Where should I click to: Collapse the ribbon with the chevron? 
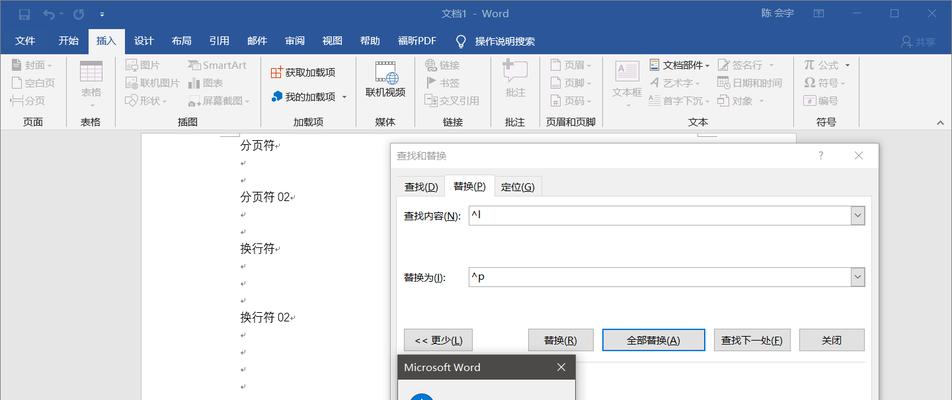pyautogui.click(x=940, y=122)
